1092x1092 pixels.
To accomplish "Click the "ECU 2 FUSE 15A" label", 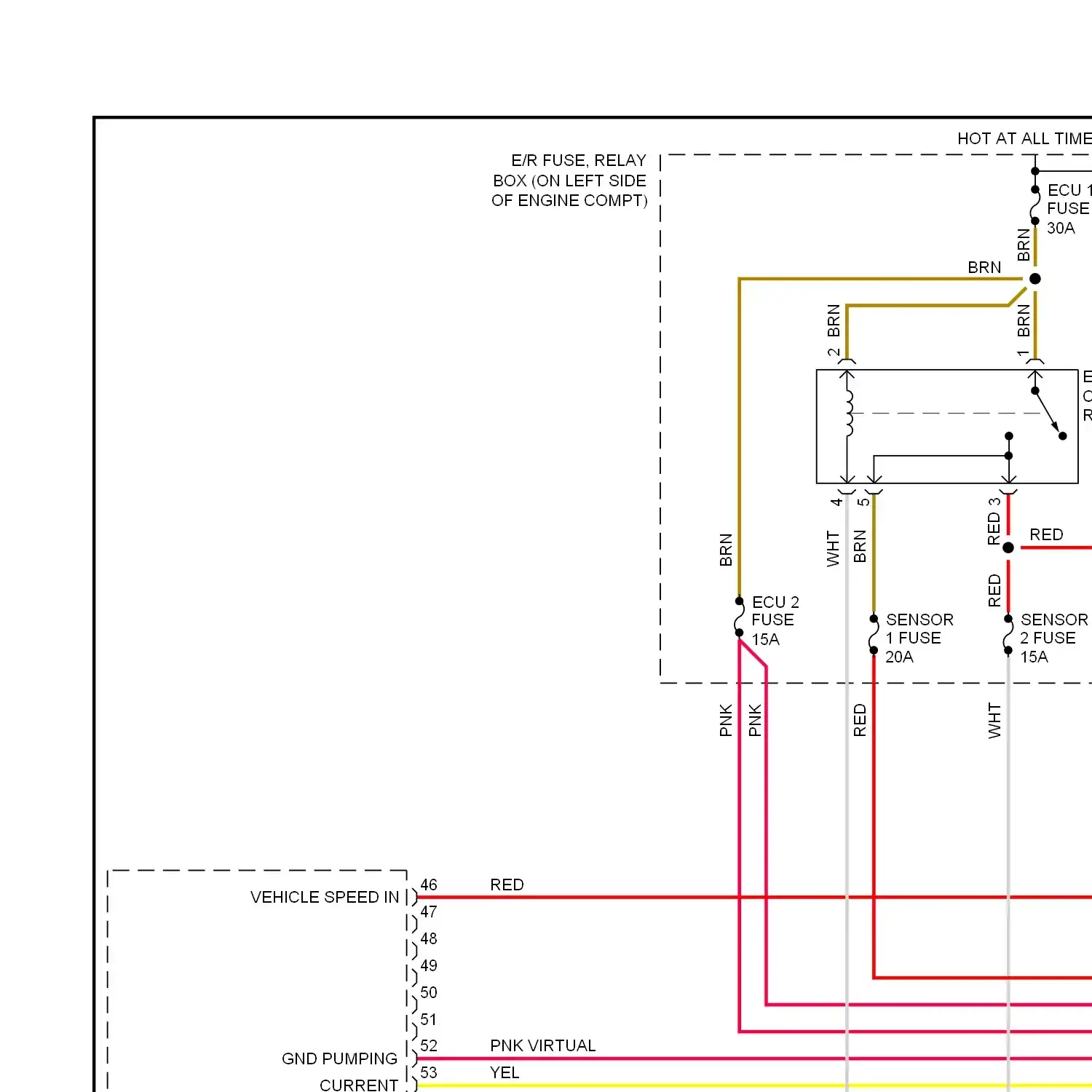I will click(x=775, y=620).
